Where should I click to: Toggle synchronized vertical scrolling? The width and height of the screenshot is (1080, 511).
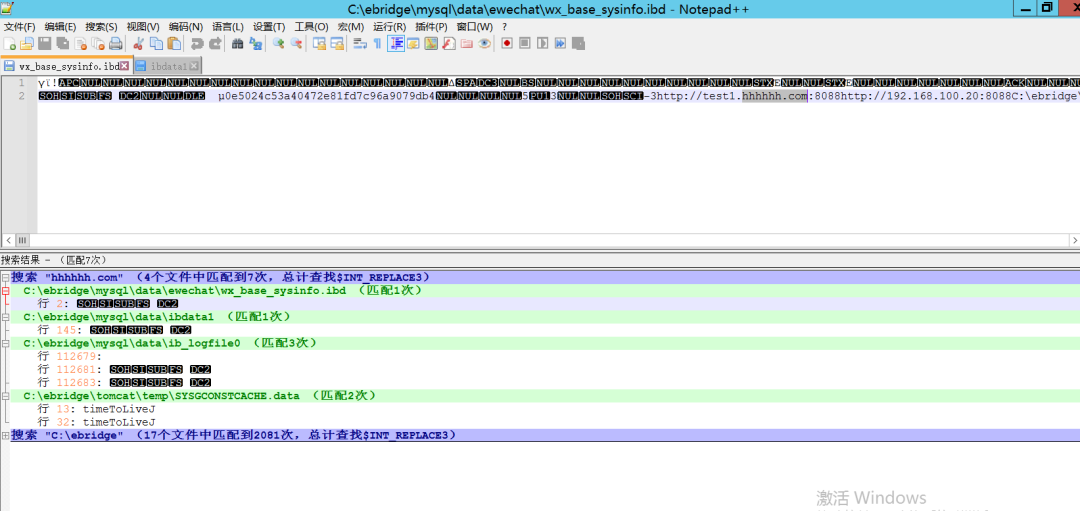[320, 43]
